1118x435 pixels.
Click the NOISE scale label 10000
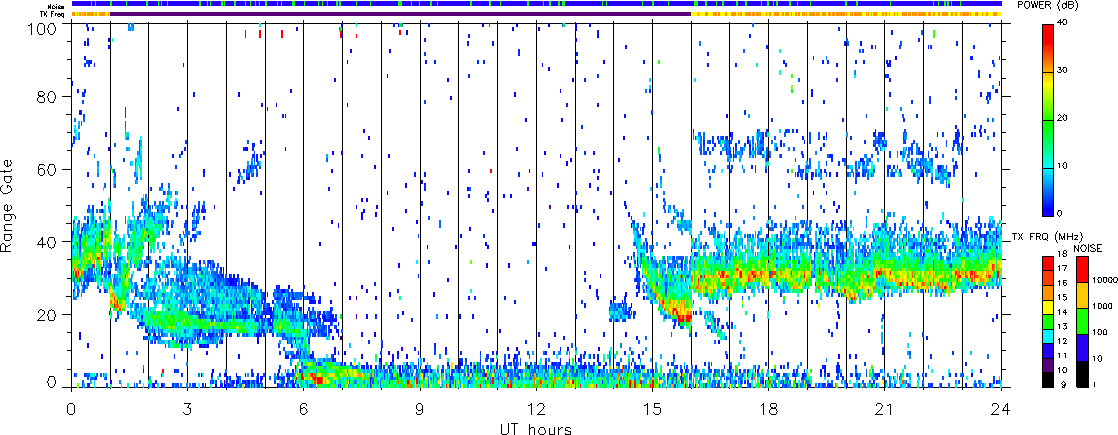tap(1103, 282)
